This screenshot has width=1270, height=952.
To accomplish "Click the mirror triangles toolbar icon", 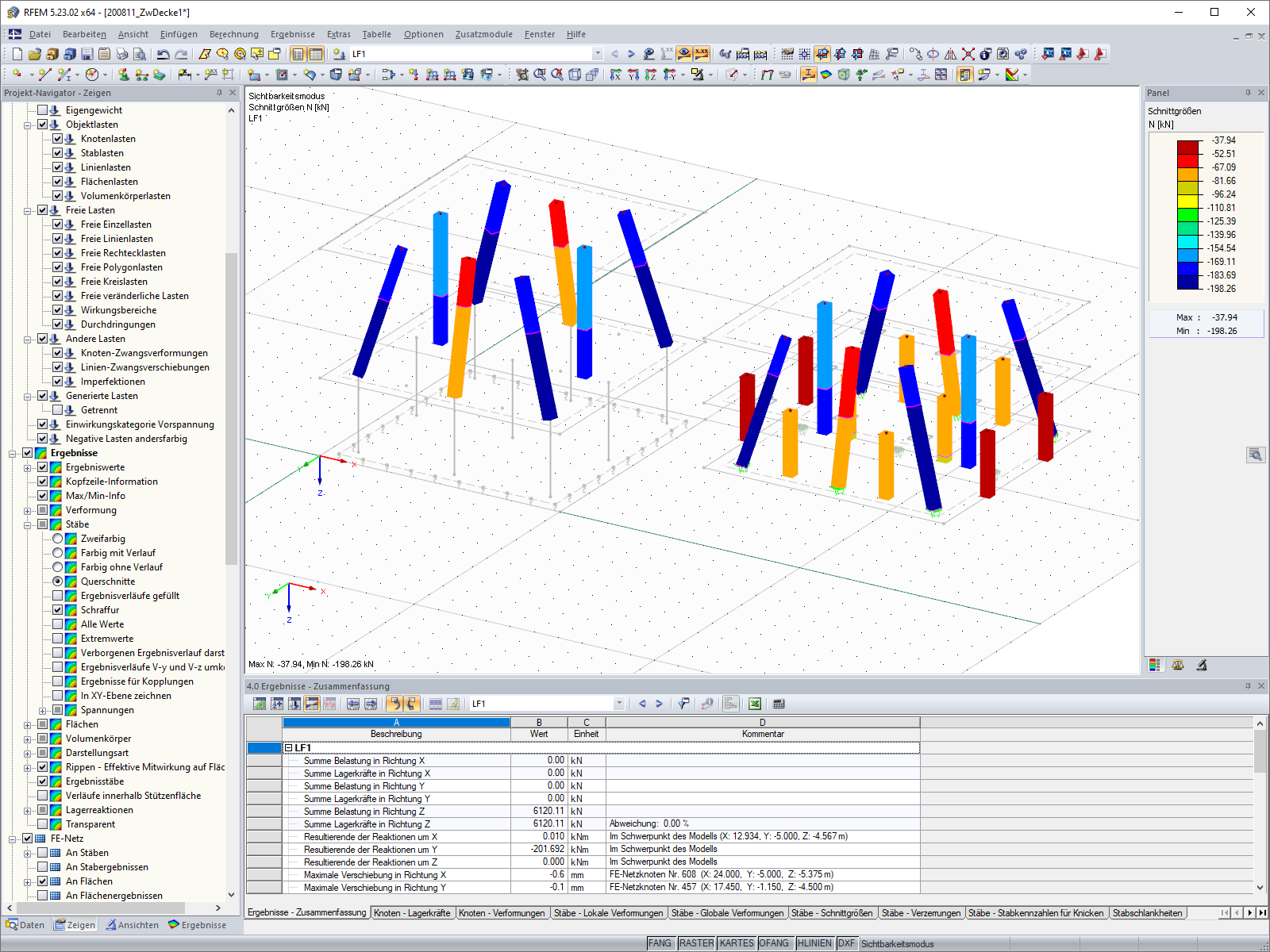I will 951,54.
